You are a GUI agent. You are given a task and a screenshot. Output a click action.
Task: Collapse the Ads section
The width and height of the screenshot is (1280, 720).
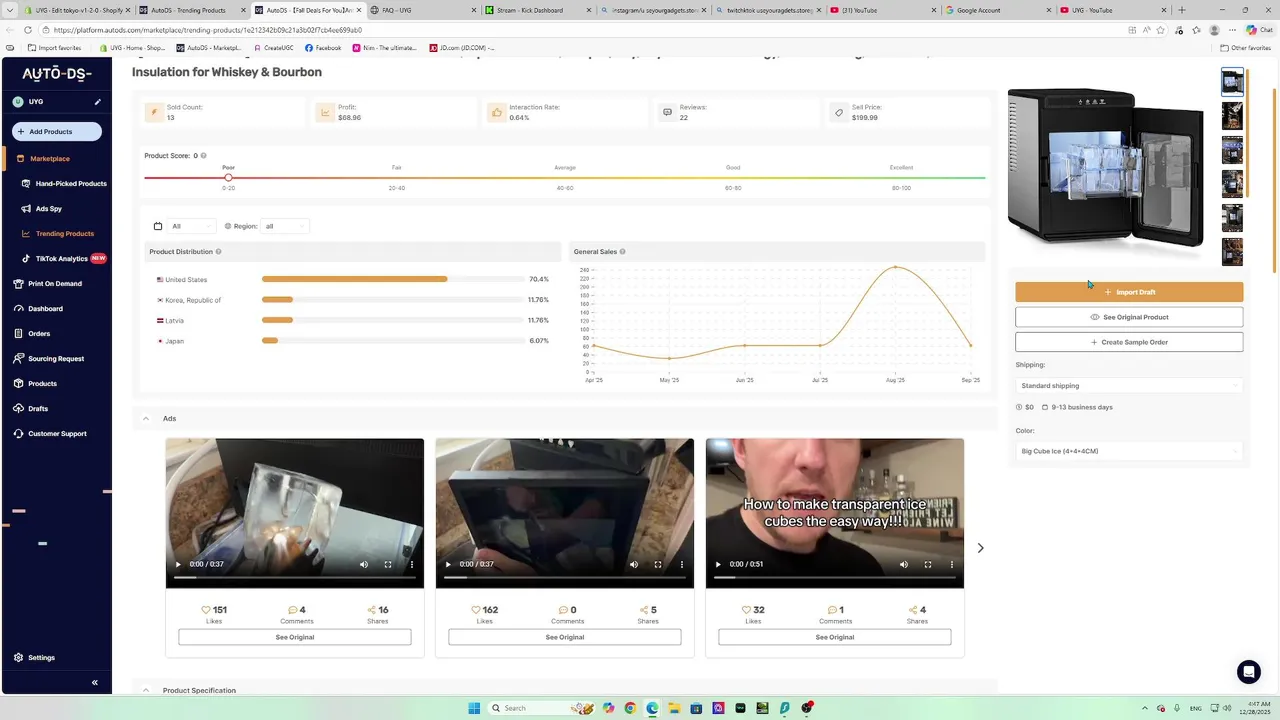coord(146,419)
